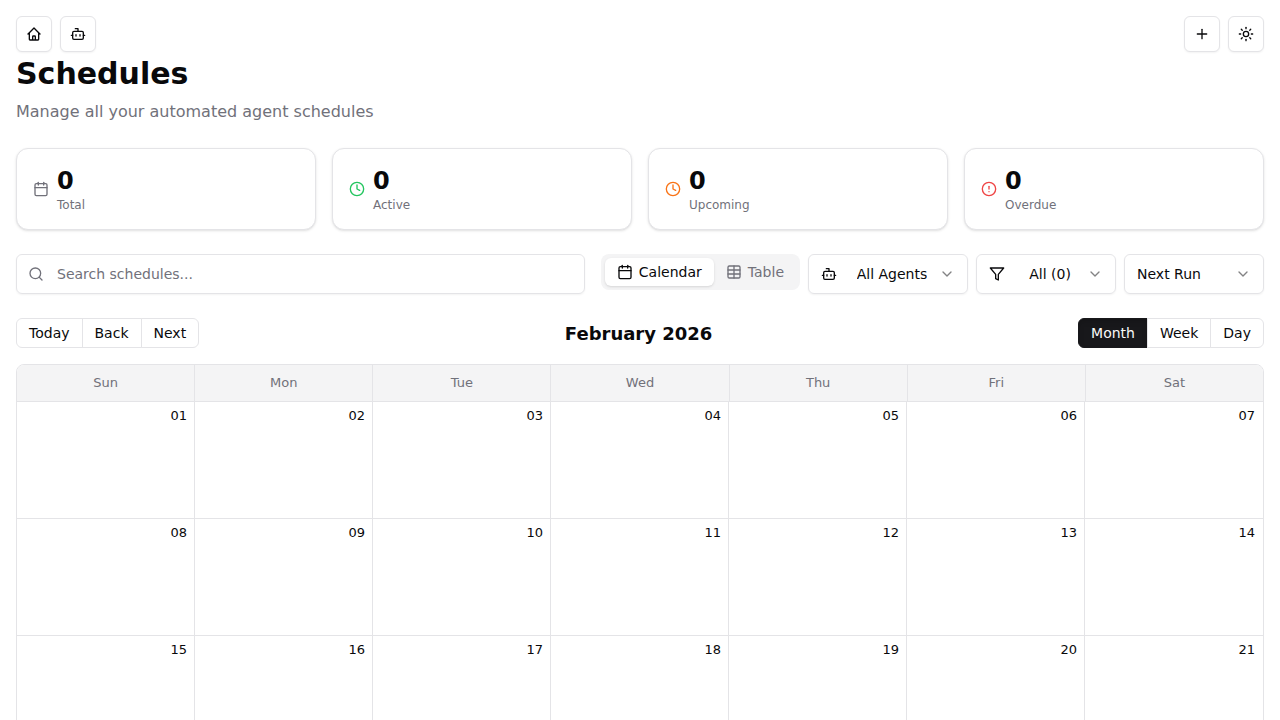Screen dimensions: 1280x720
Task: Click the green clock icon on Active card
Action: point(357,189)
